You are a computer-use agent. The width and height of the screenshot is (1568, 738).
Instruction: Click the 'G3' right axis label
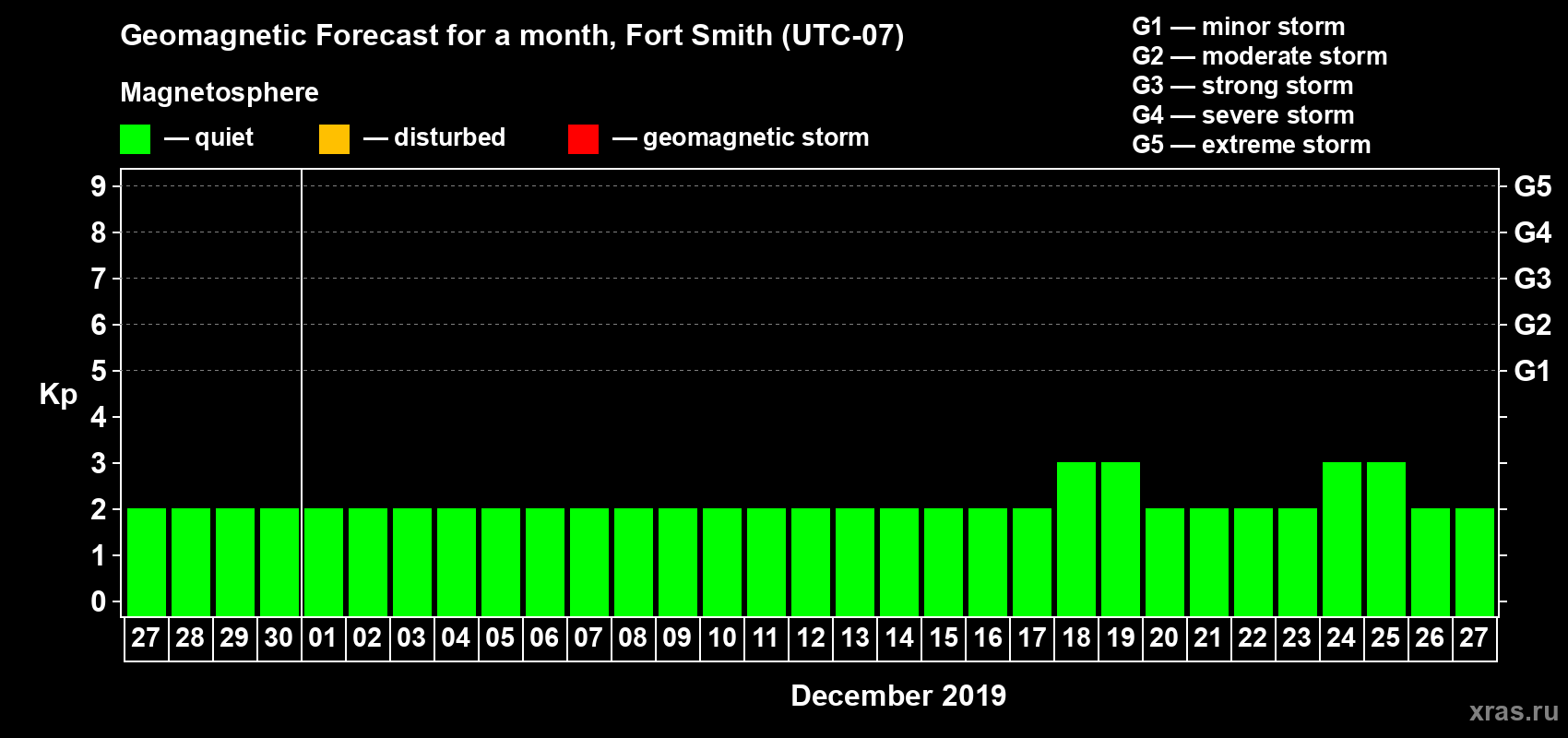pyautogui.click(x=1533, y=279)
